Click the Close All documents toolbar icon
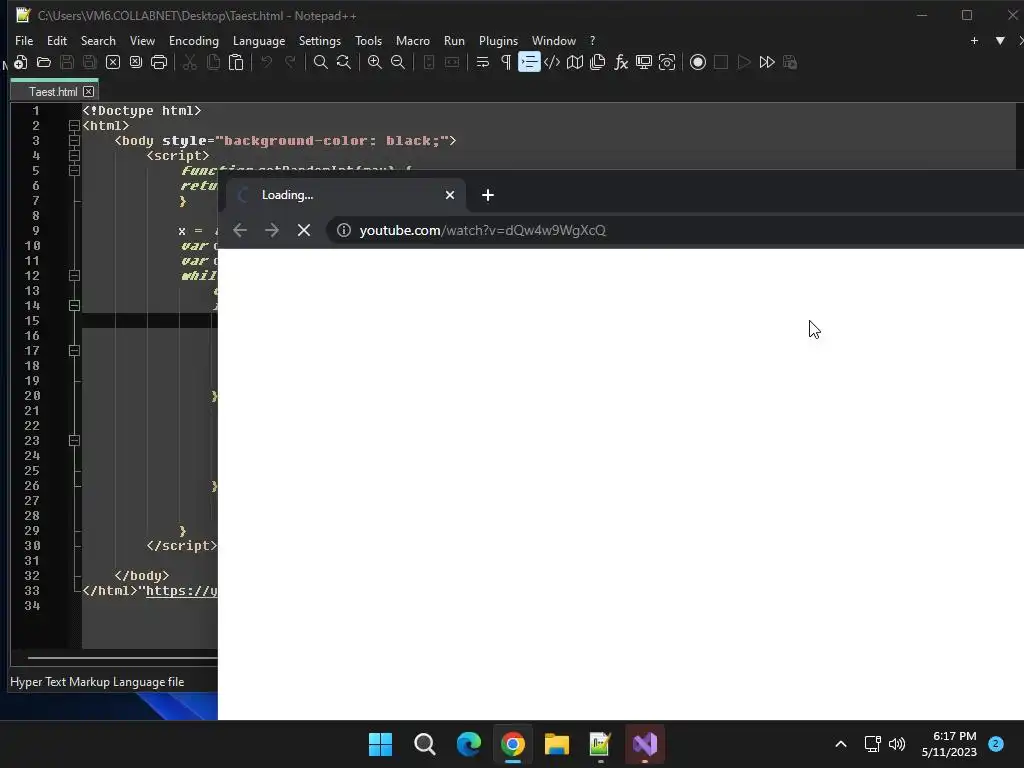The width and height of the screenshot is (1024, 768). (x=136, y=62)
